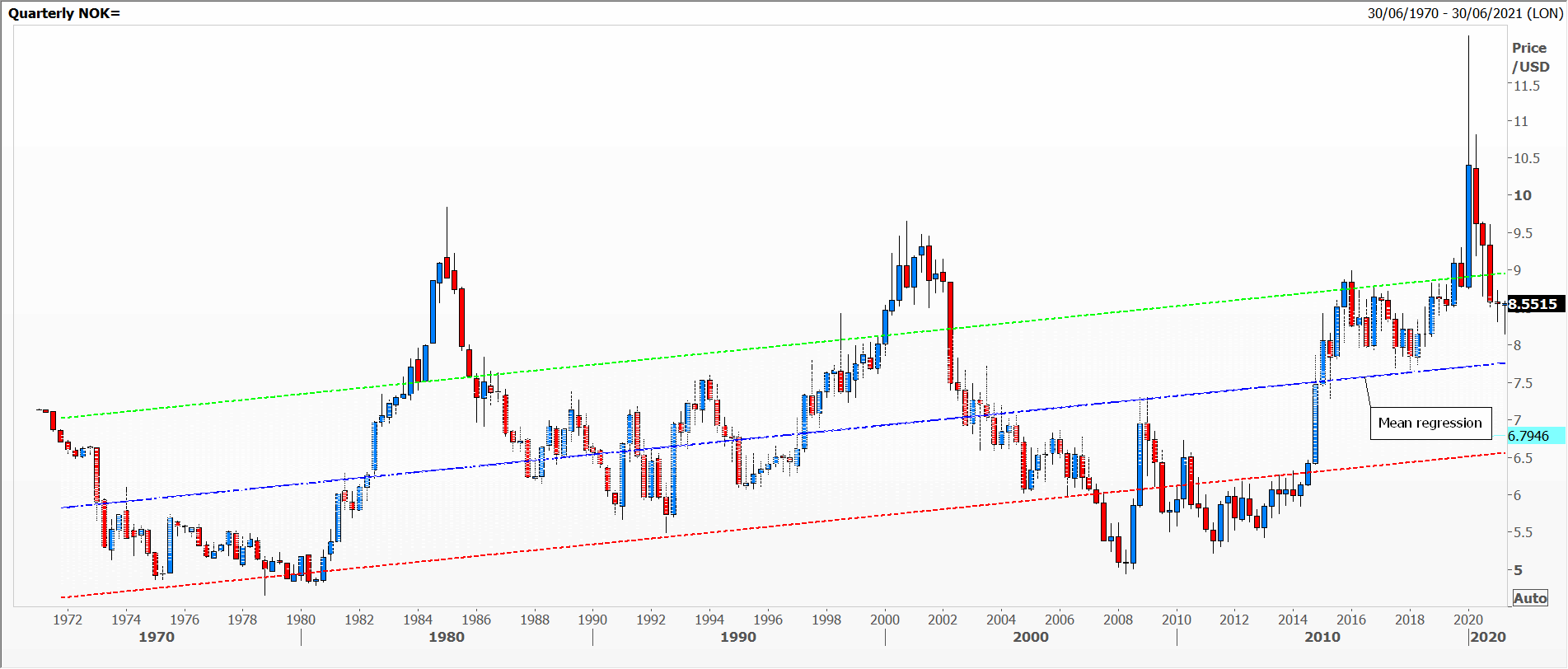Click the 11.5 price axis label

coord(1527,86)
